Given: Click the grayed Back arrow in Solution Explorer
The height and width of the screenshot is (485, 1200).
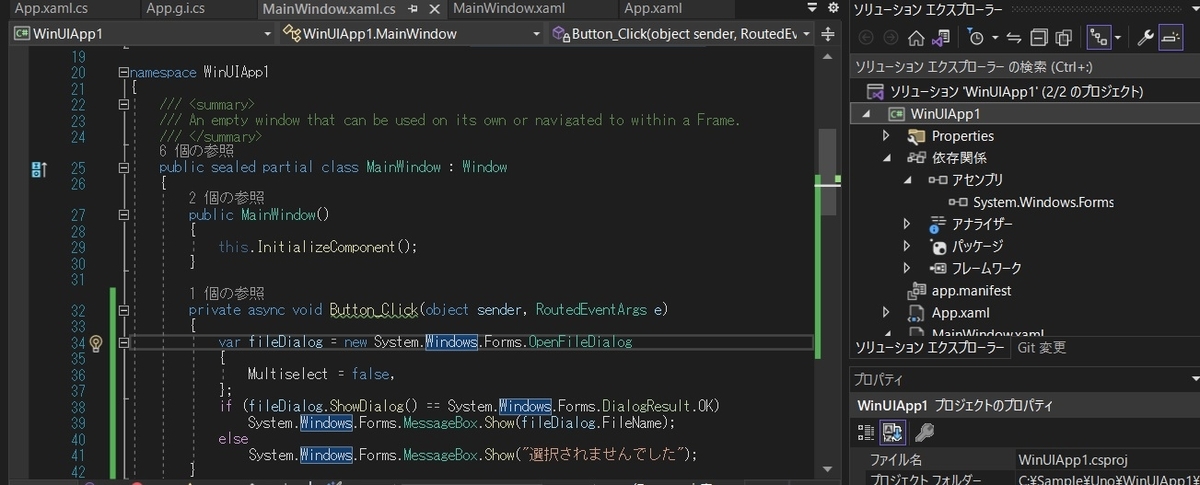Looking at the screenshot, I should (x=866, y=38).
